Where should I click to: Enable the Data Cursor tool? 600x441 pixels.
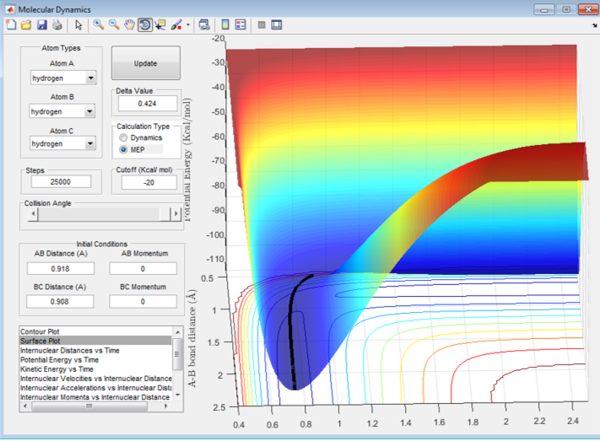[x=161, y=23]
